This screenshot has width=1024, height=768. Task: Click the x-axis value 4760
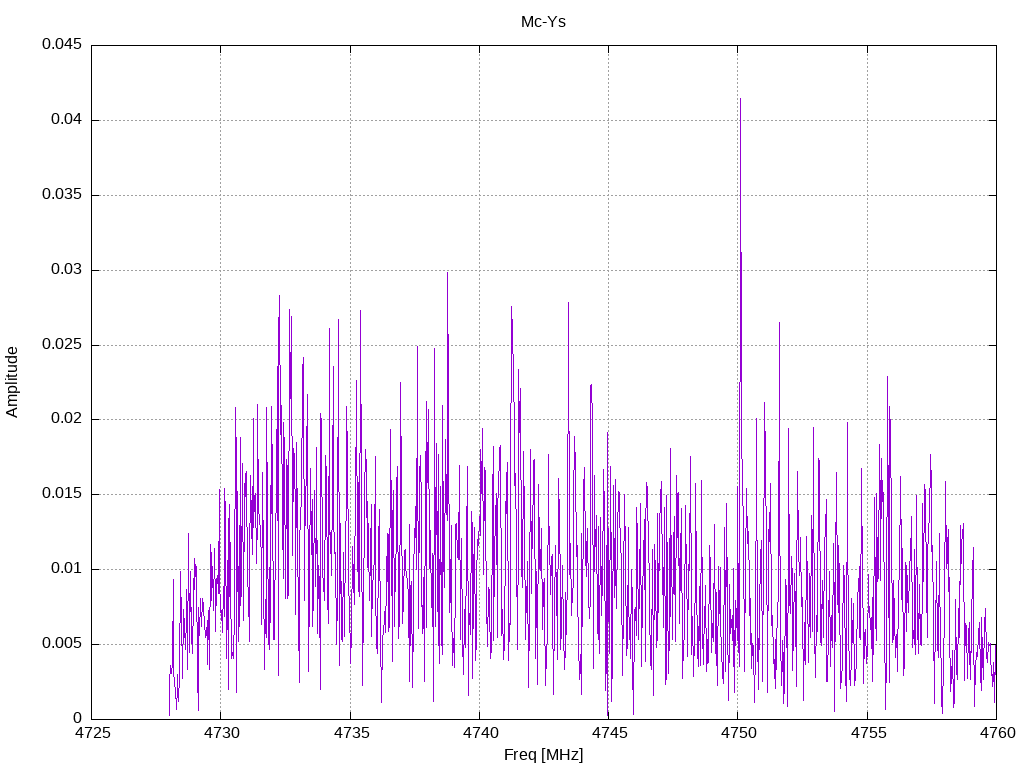coord(997,733)
